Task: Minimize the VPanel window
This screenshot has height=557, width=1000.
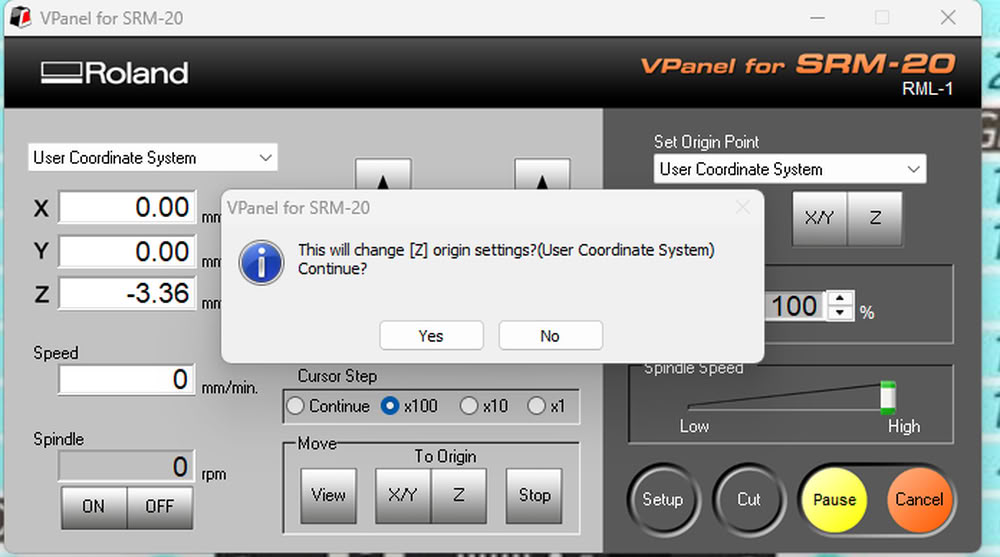Action: pyautogui.click(x=818, y=18)
